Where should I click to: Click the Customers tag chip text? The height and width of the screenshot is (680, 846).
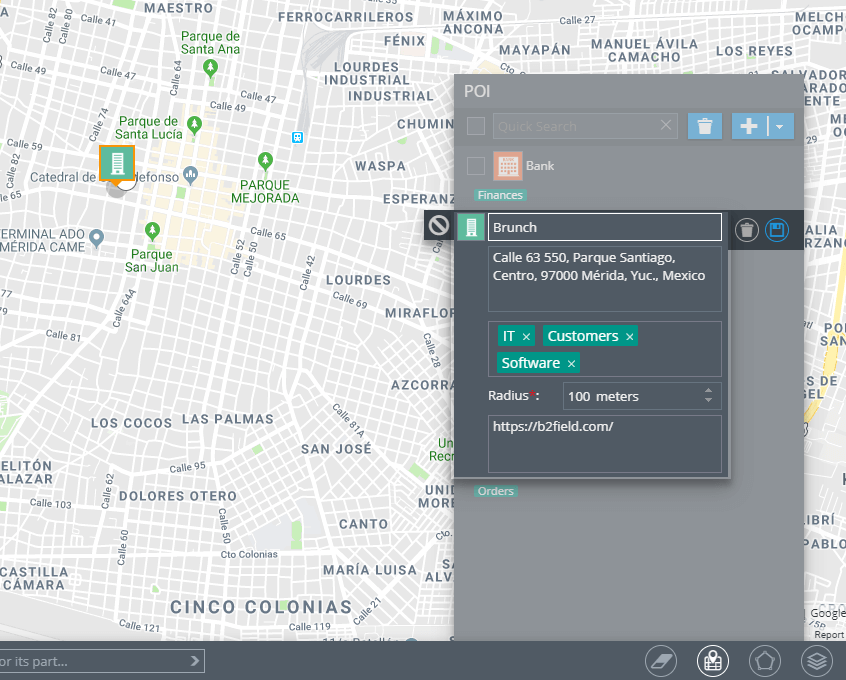583,336
